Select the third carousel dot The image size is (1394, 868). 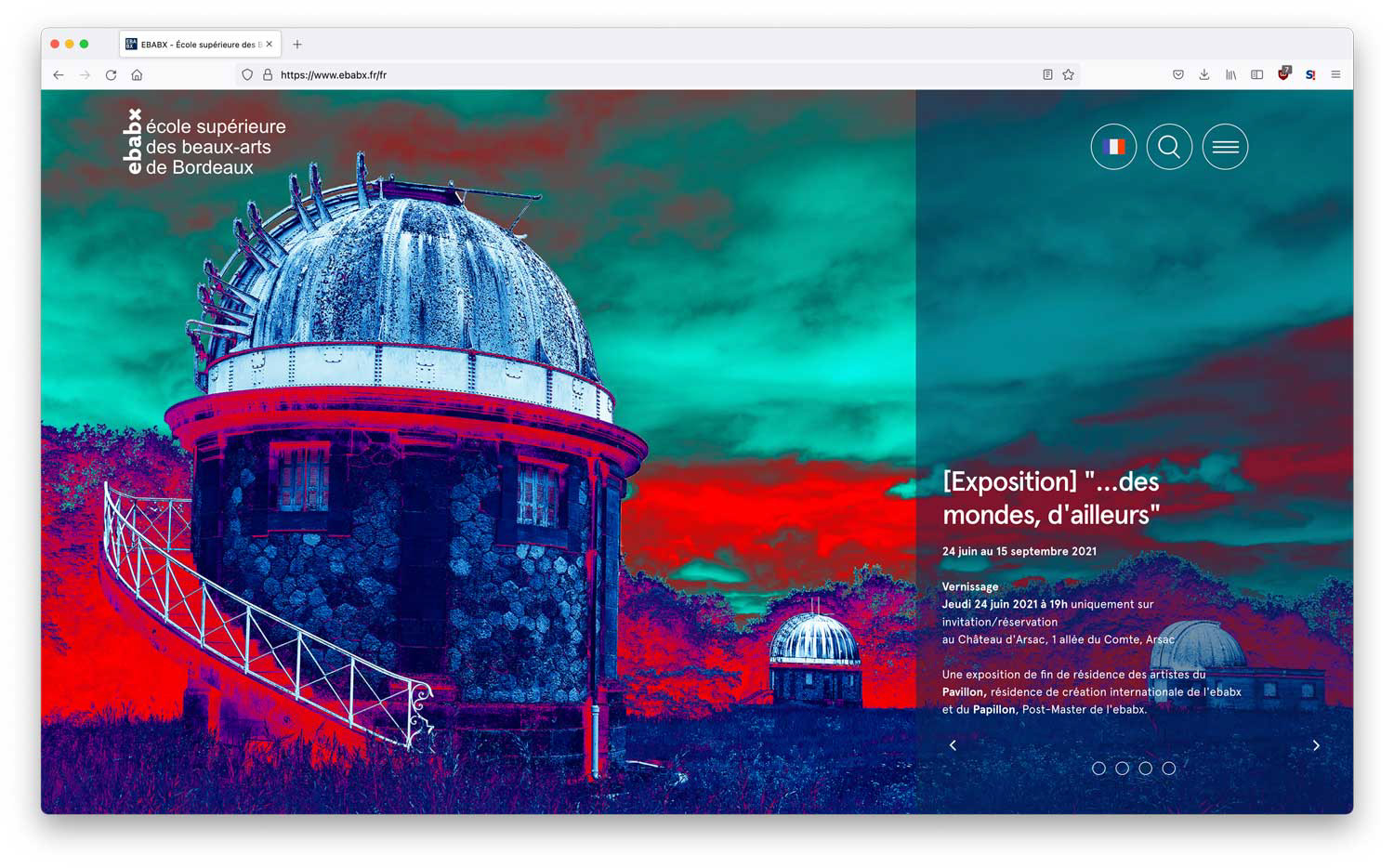tap(1145, 769)
